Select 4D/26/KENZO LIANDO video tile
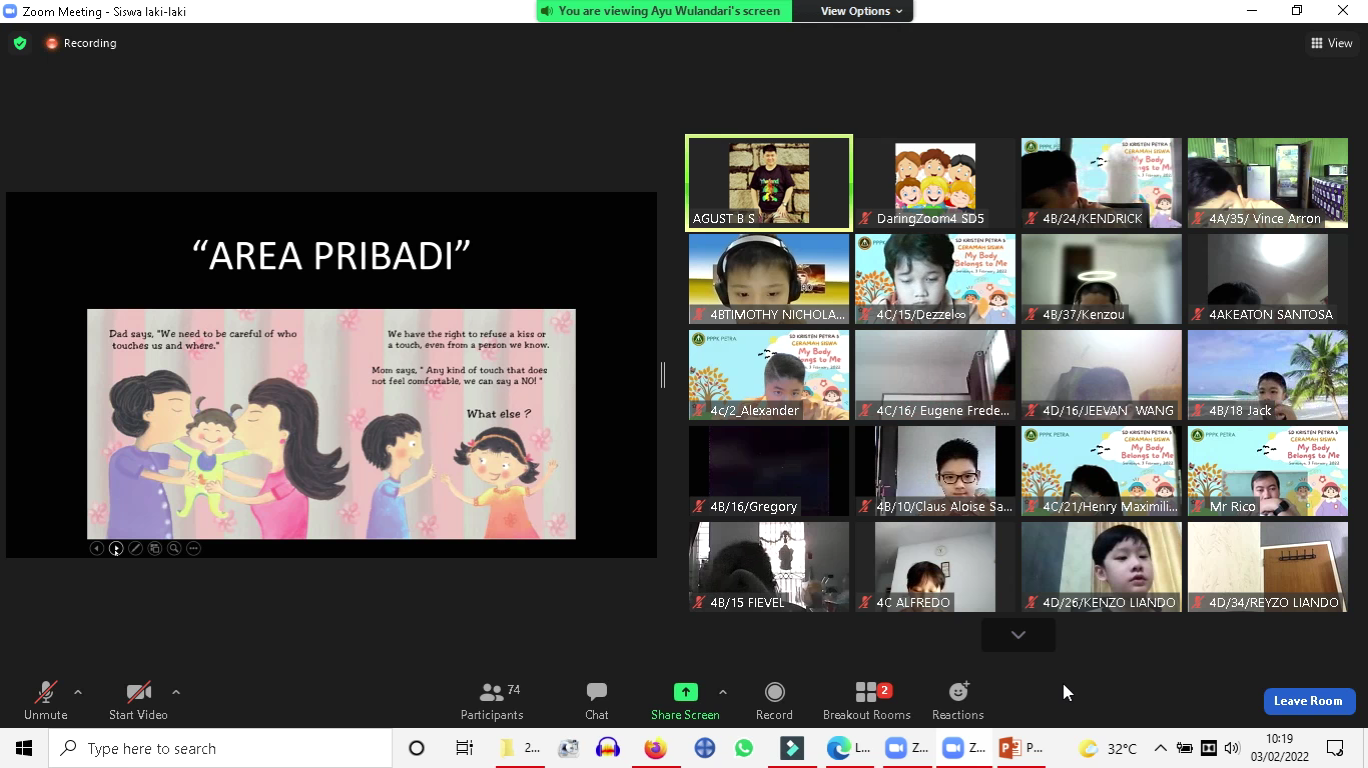 click(1101, 567)
